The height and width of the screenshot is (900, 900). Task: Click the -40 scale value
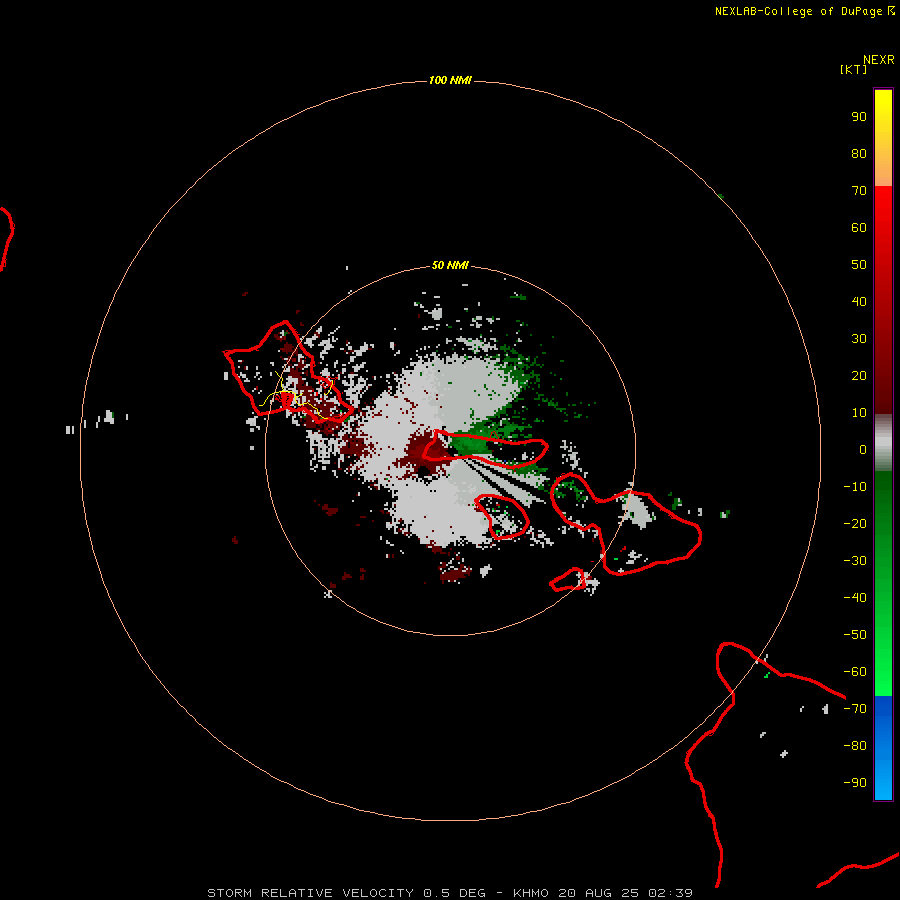855,598
